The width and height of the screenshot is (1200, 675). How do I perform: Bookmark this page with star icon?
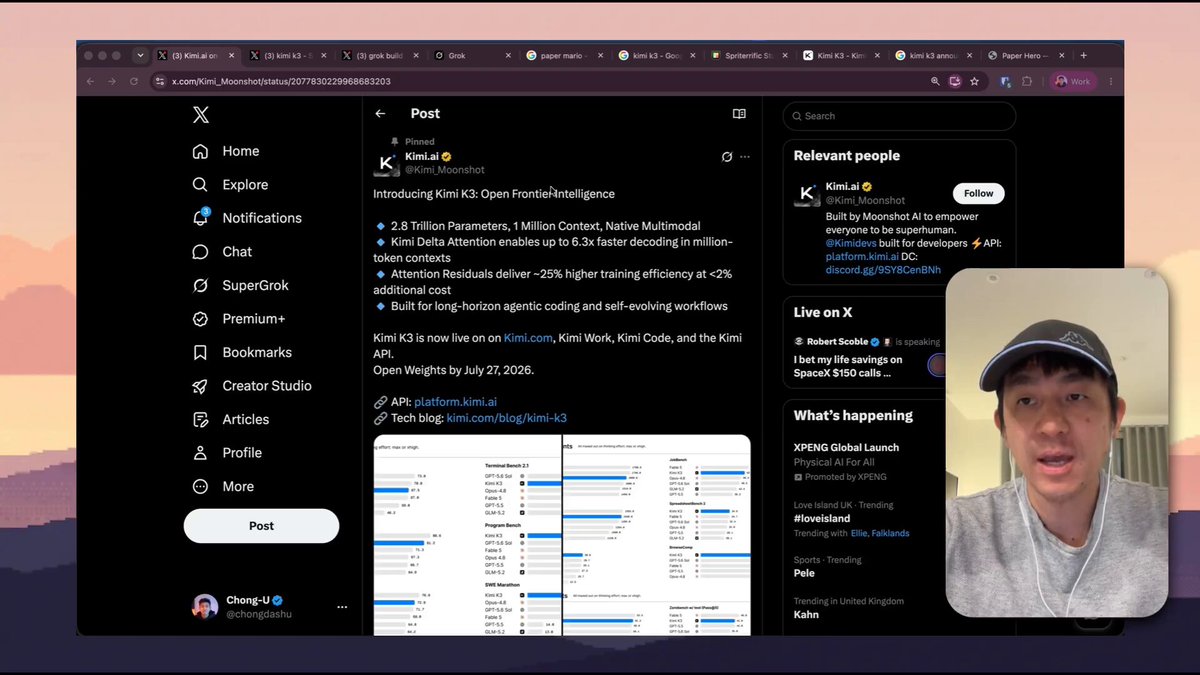click(974, 81)
